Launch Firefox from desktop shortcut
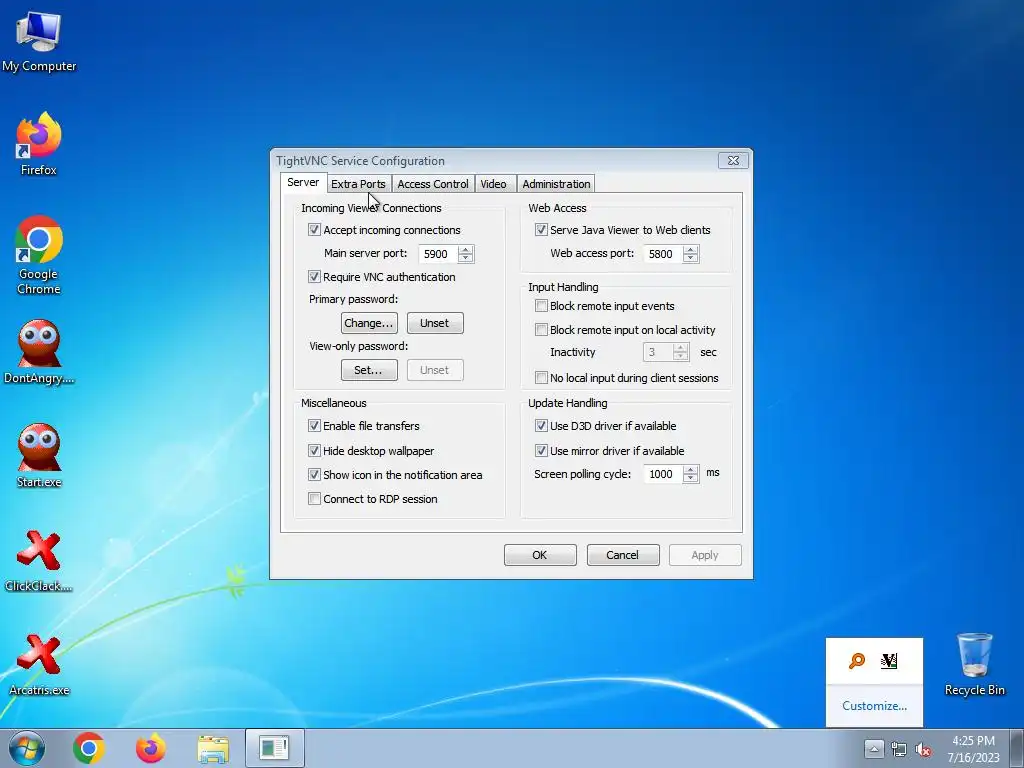1024x768 pixels. pos(39,144)
